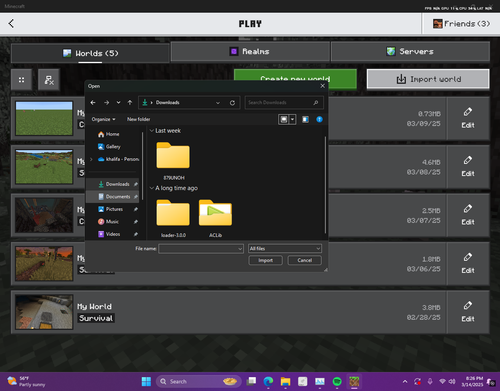Expand the view options dropdown arrow

[292, 119]
